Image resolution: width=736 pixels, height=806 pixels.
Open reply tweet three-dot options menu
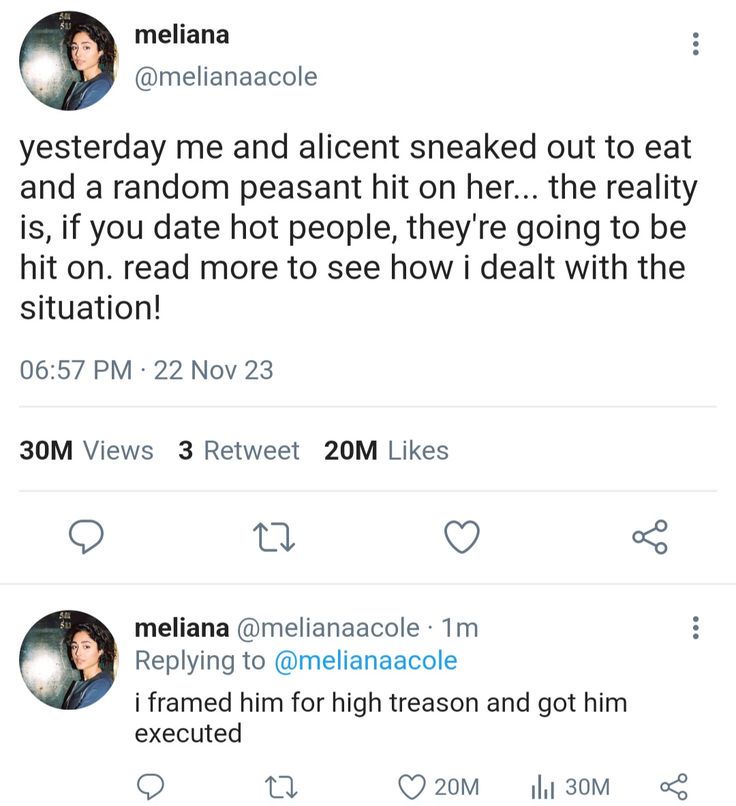[696, 629]
